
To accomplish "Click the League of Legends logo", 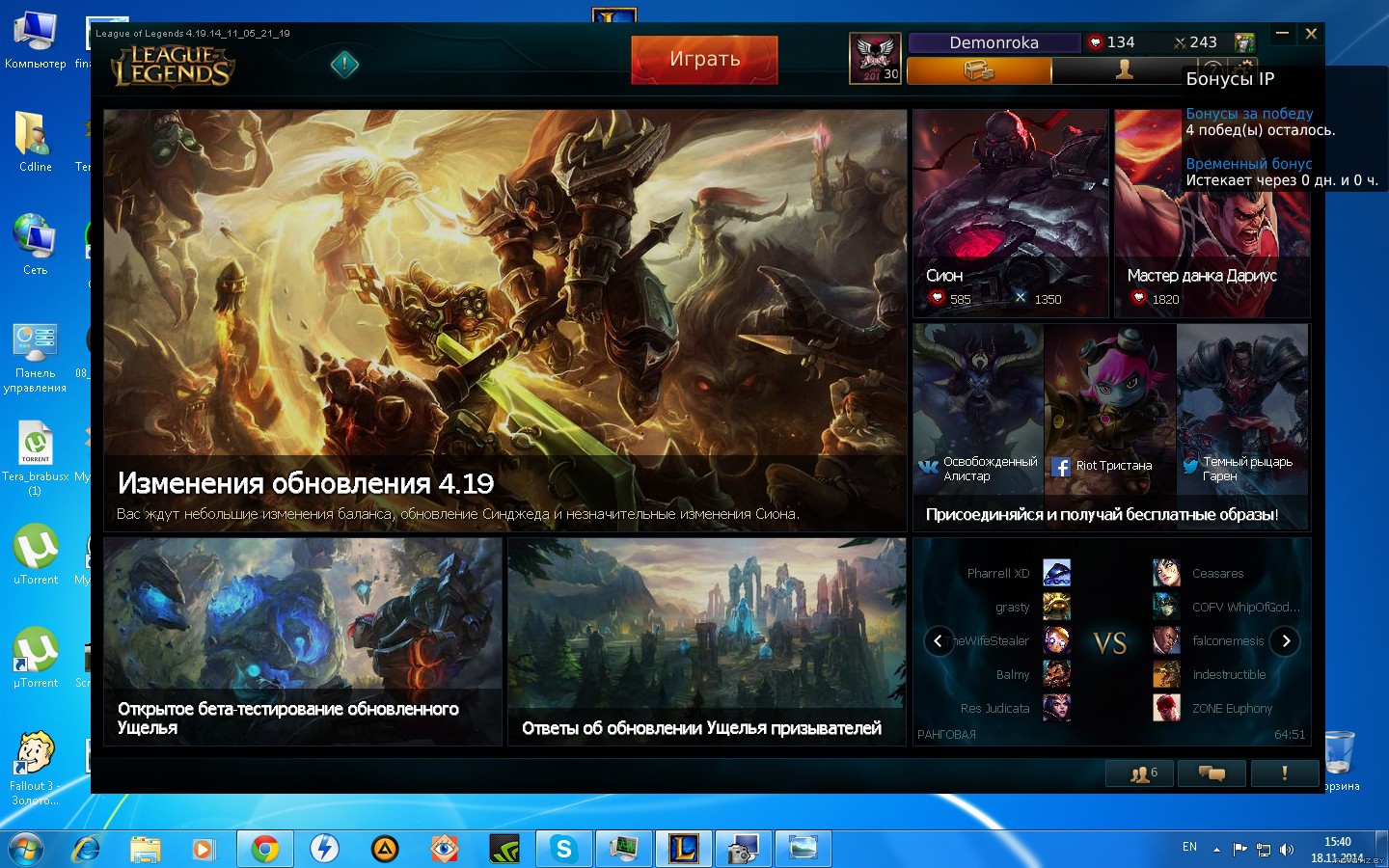I will coord(173,68).
